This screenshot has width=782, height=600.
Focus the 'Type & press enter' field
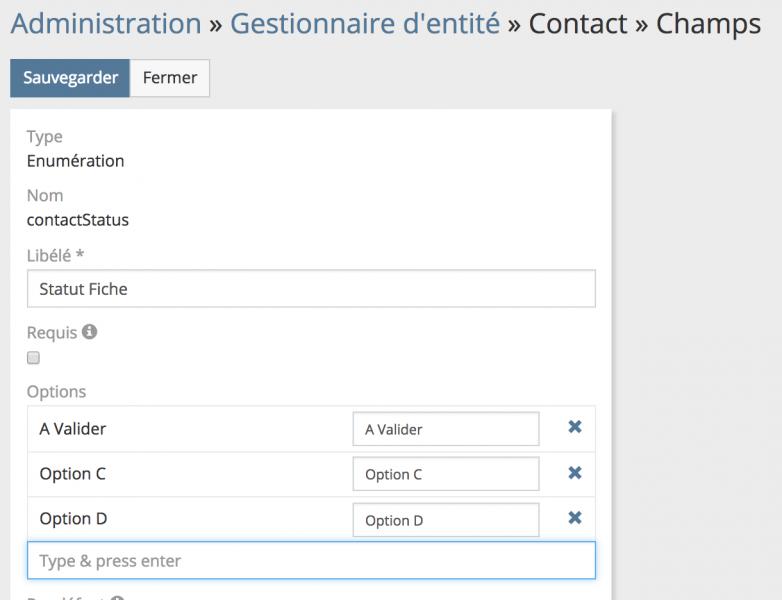click(311, 561)
